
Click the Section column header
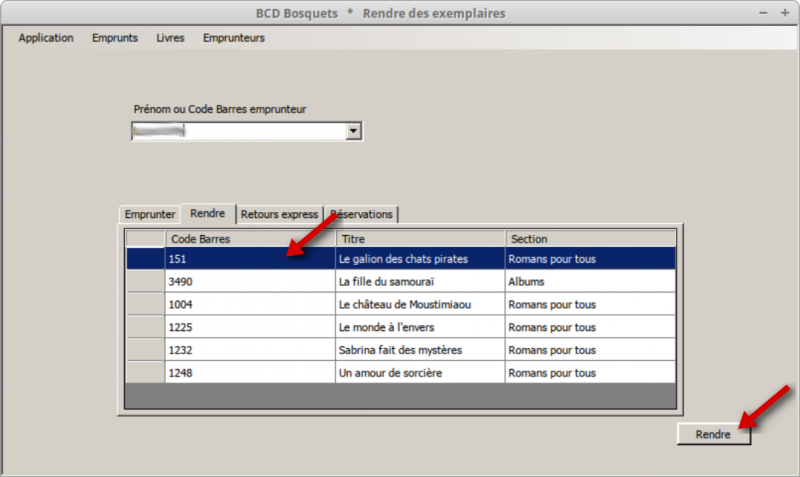tap(590, 239)
